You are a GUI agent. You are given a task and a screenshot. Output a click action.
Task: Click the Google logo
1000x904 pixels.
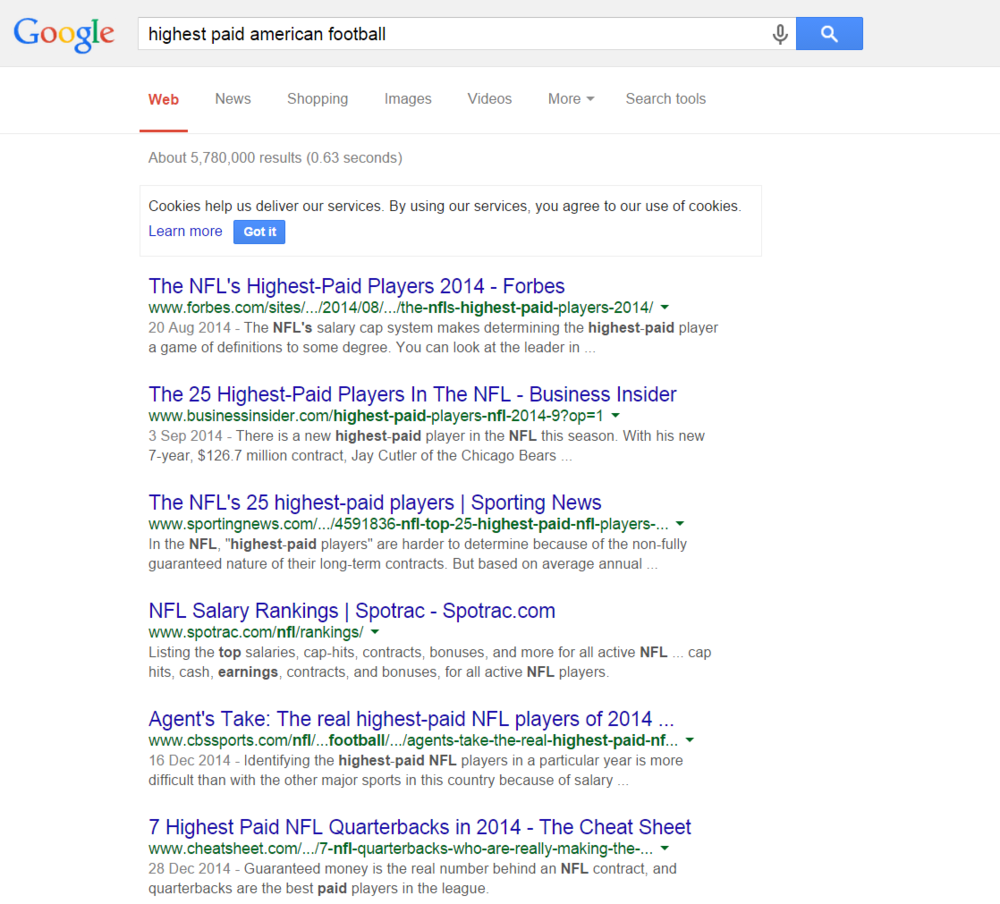point(64,34)
